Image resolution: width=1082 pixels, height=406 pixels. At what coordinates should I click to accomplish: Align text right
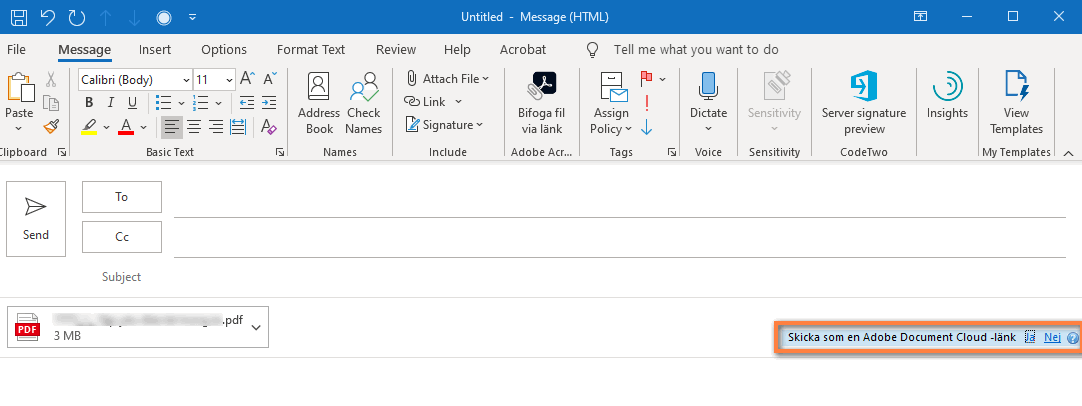click(x=216, y=127)
